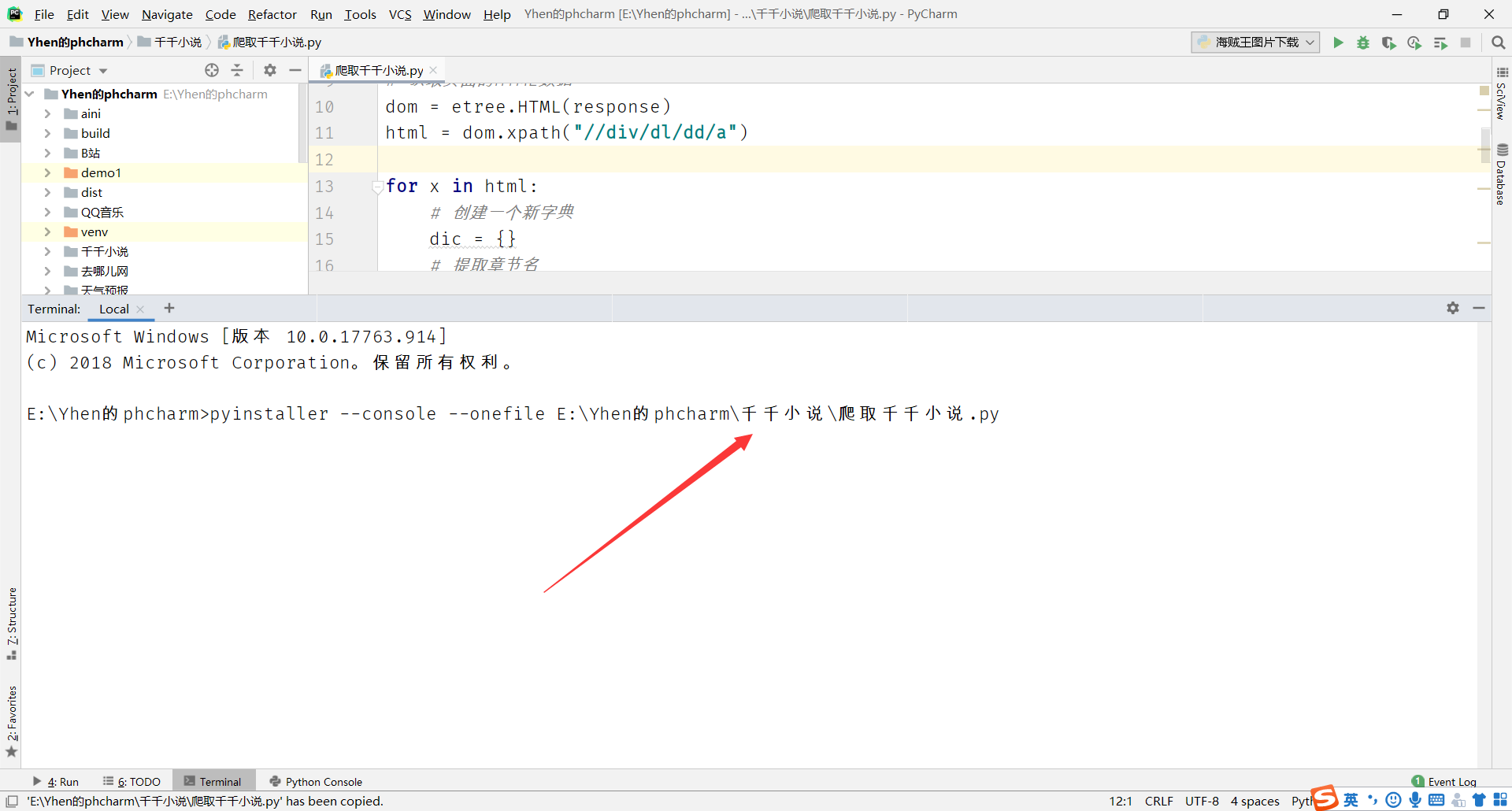The image size is (1512, 811).
Task: Open the Navigate menu
Action: [x=167, y=14]
